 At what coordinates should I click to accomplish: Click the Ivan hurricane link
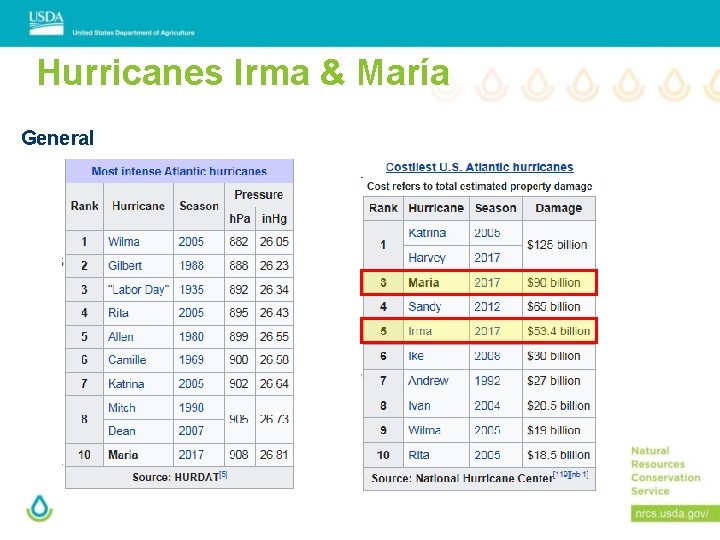[x=419, y=405]
